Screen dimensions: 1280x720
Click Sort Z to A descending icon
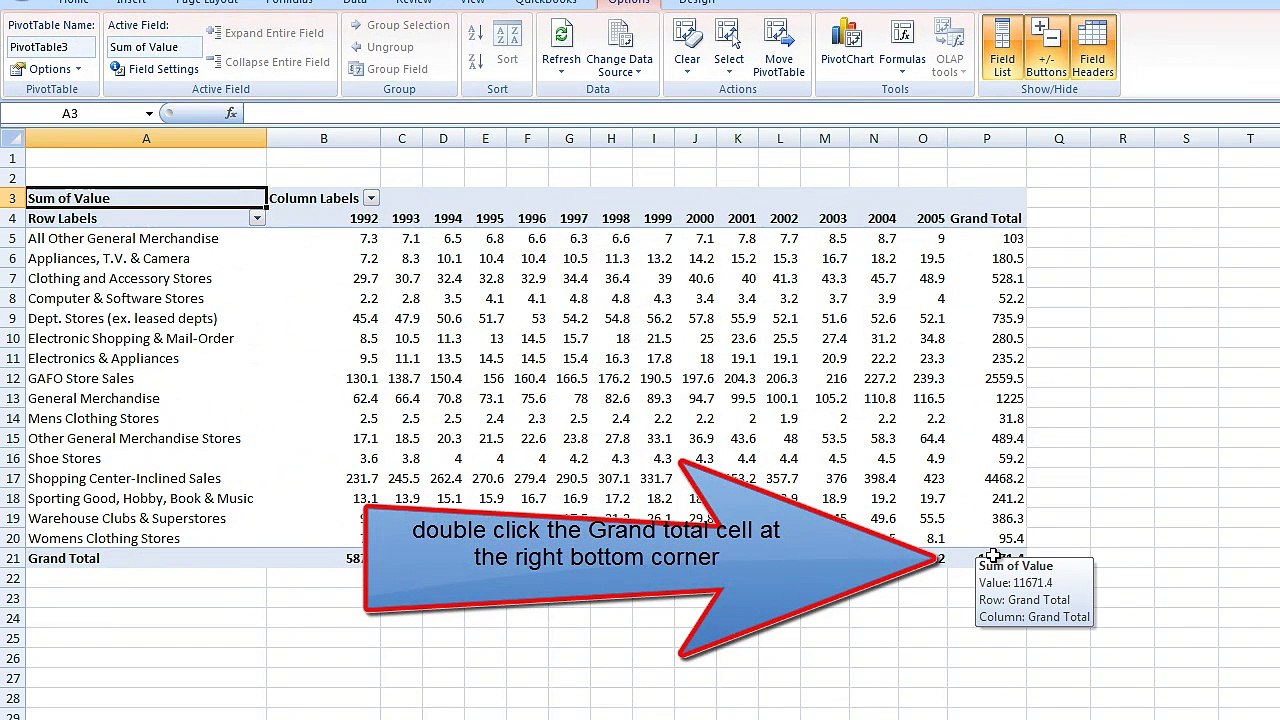476,62
